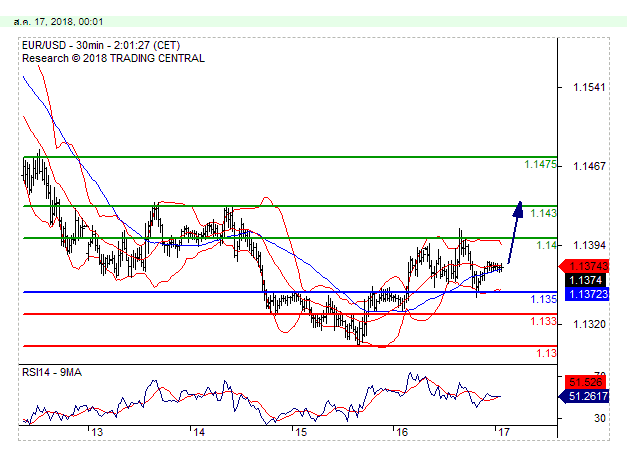Click the red 51.526 RSI value tag

[586, 382]
